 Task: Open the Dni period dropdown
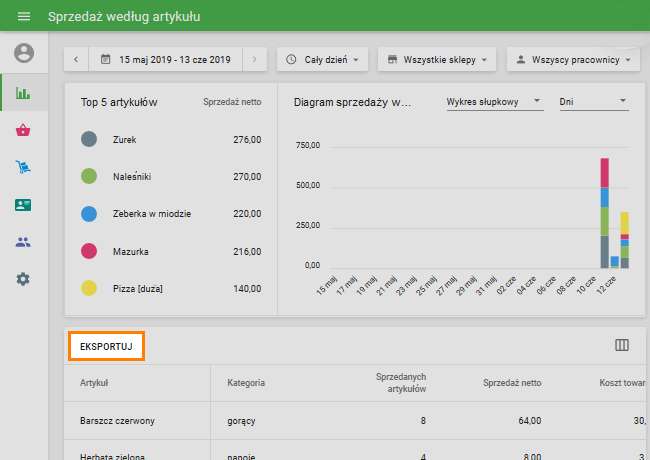pyautogui.click(x=593, y=102)
